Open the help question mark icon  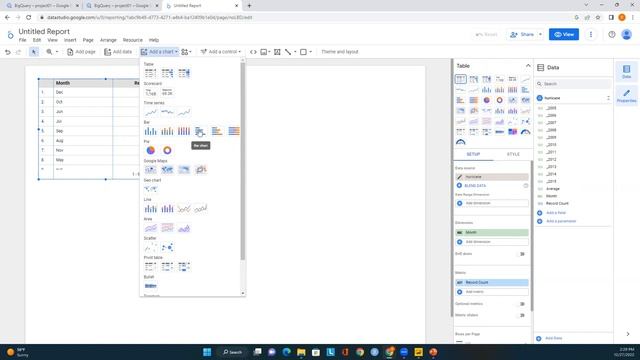(611, 34)
